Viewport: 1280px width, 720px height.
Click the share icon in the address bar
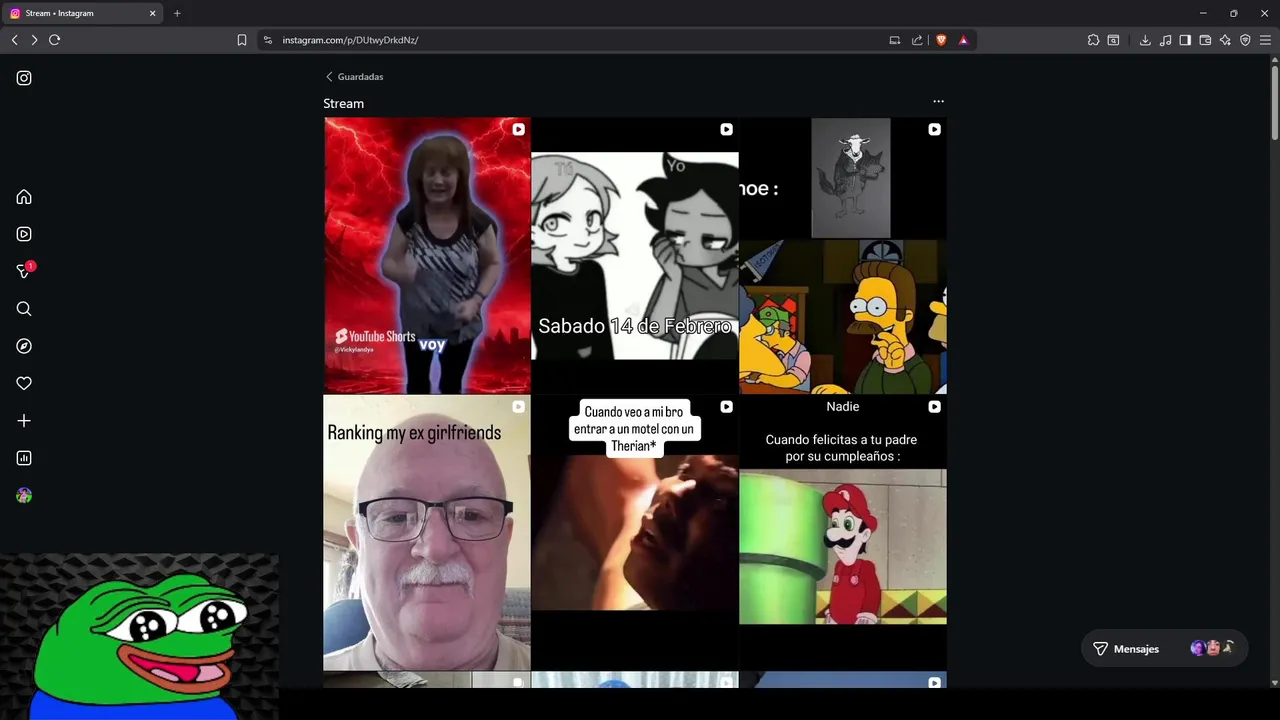(x=917, y=40)
